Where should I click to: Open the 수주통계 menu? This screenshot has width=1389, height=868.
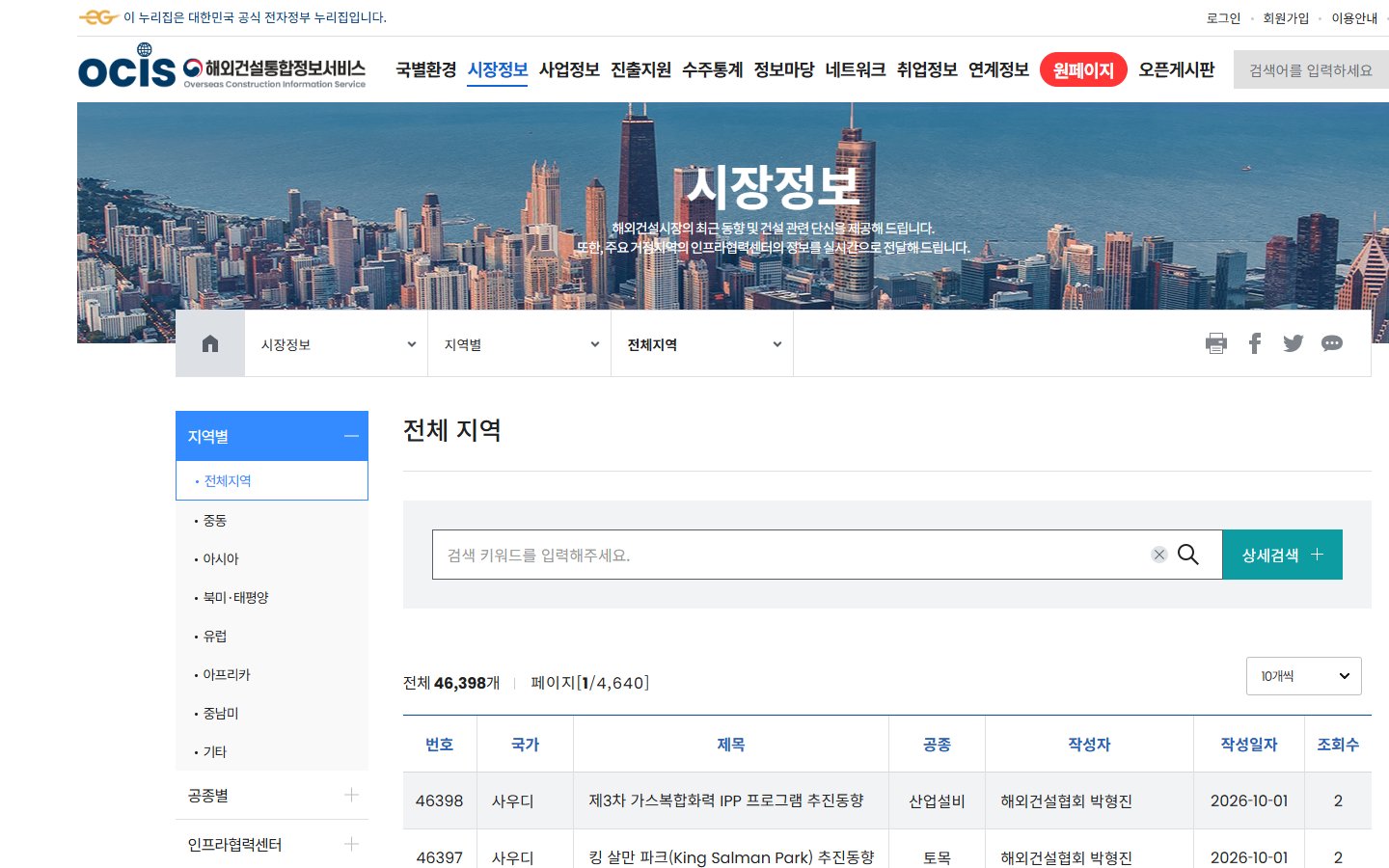(x=713, y=69)
